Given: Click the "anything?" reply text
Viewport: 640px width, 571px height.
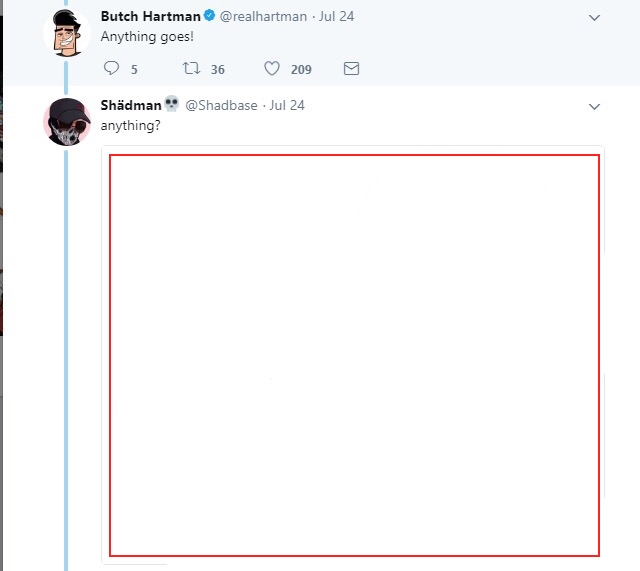Looking at the screenshot, I should coord(131,124).
